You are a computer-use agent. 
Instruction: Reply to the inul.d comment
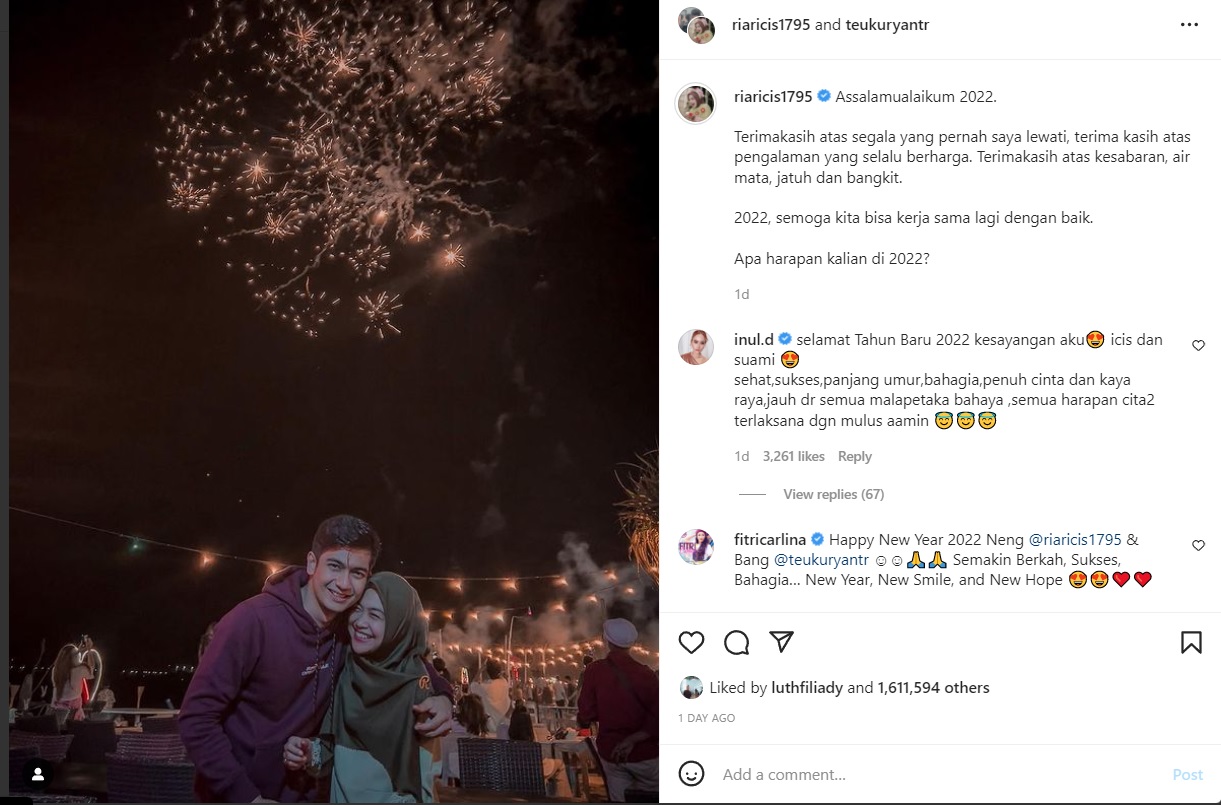pos(854,456)
